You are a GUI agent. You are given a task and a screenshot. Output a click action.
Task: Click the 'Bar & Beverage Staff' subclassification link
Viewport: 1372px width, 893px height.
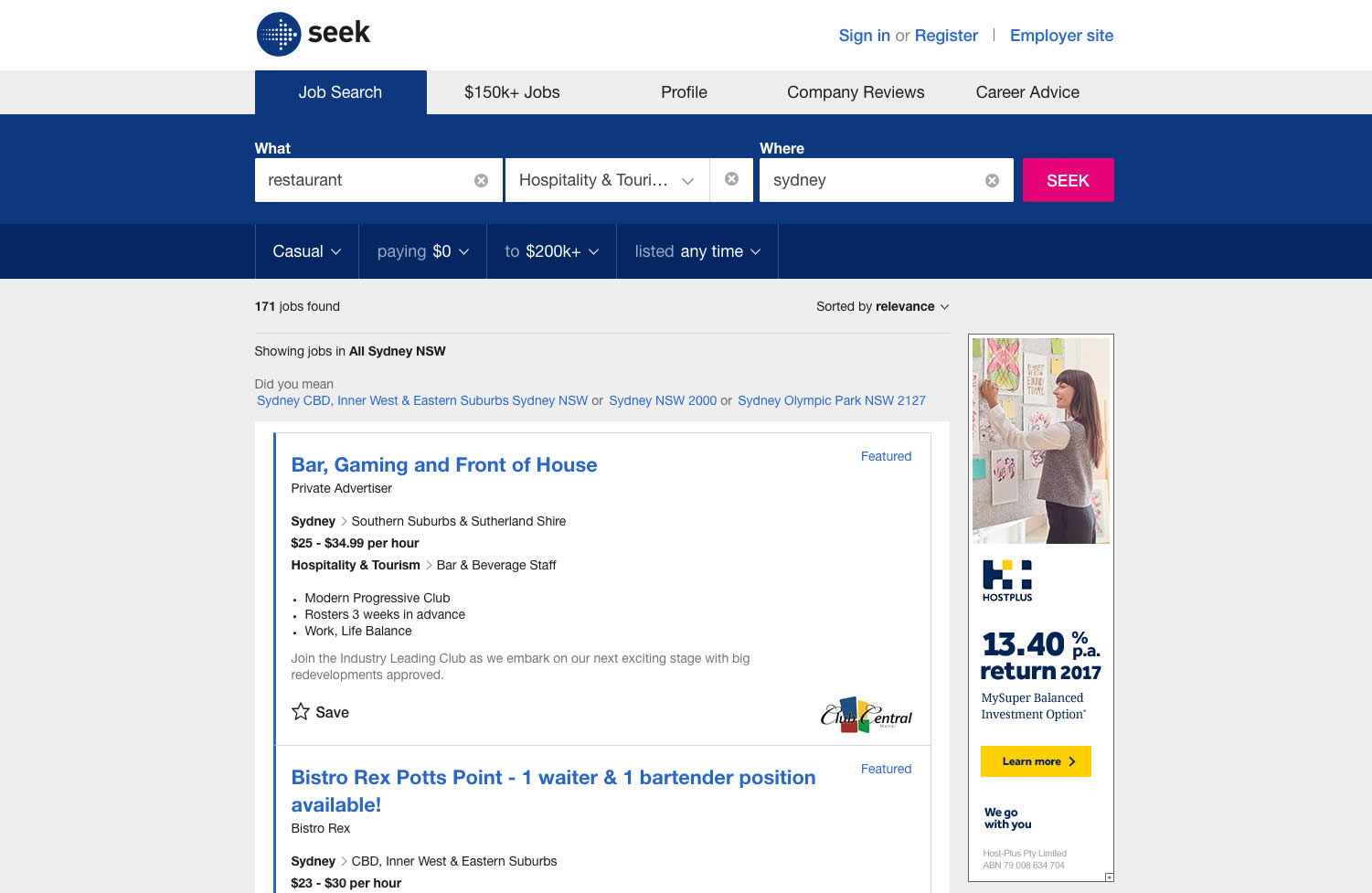[496, 565]
